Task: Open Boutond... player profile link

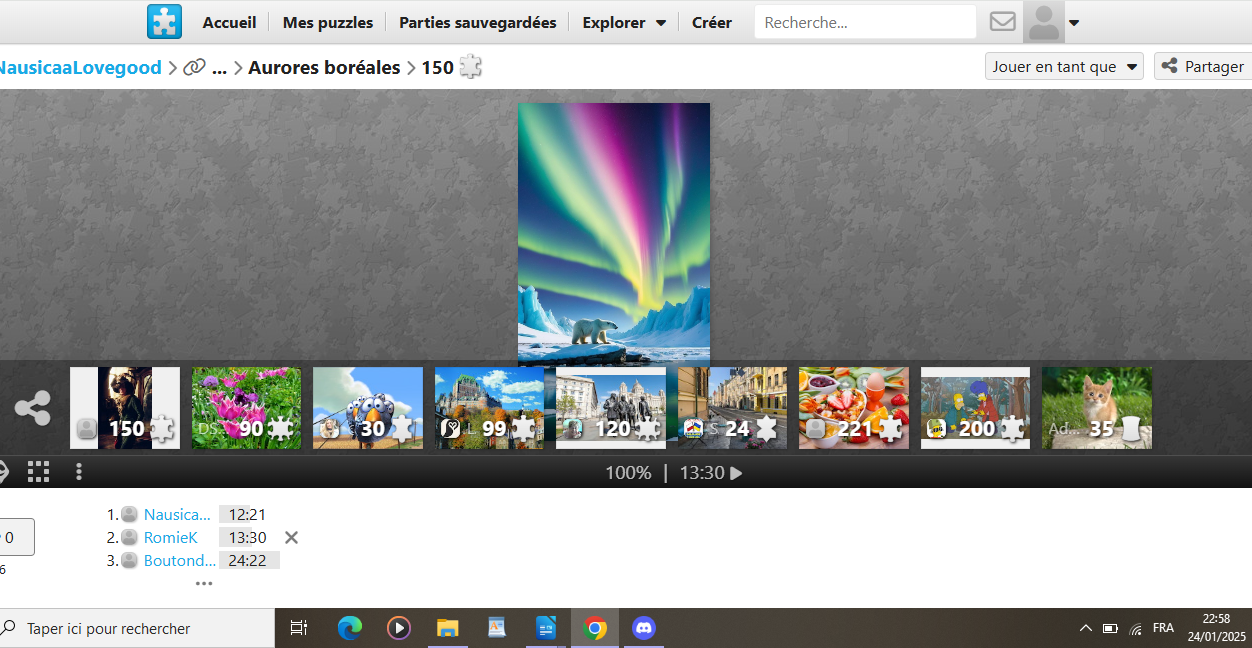Action: 180,560
